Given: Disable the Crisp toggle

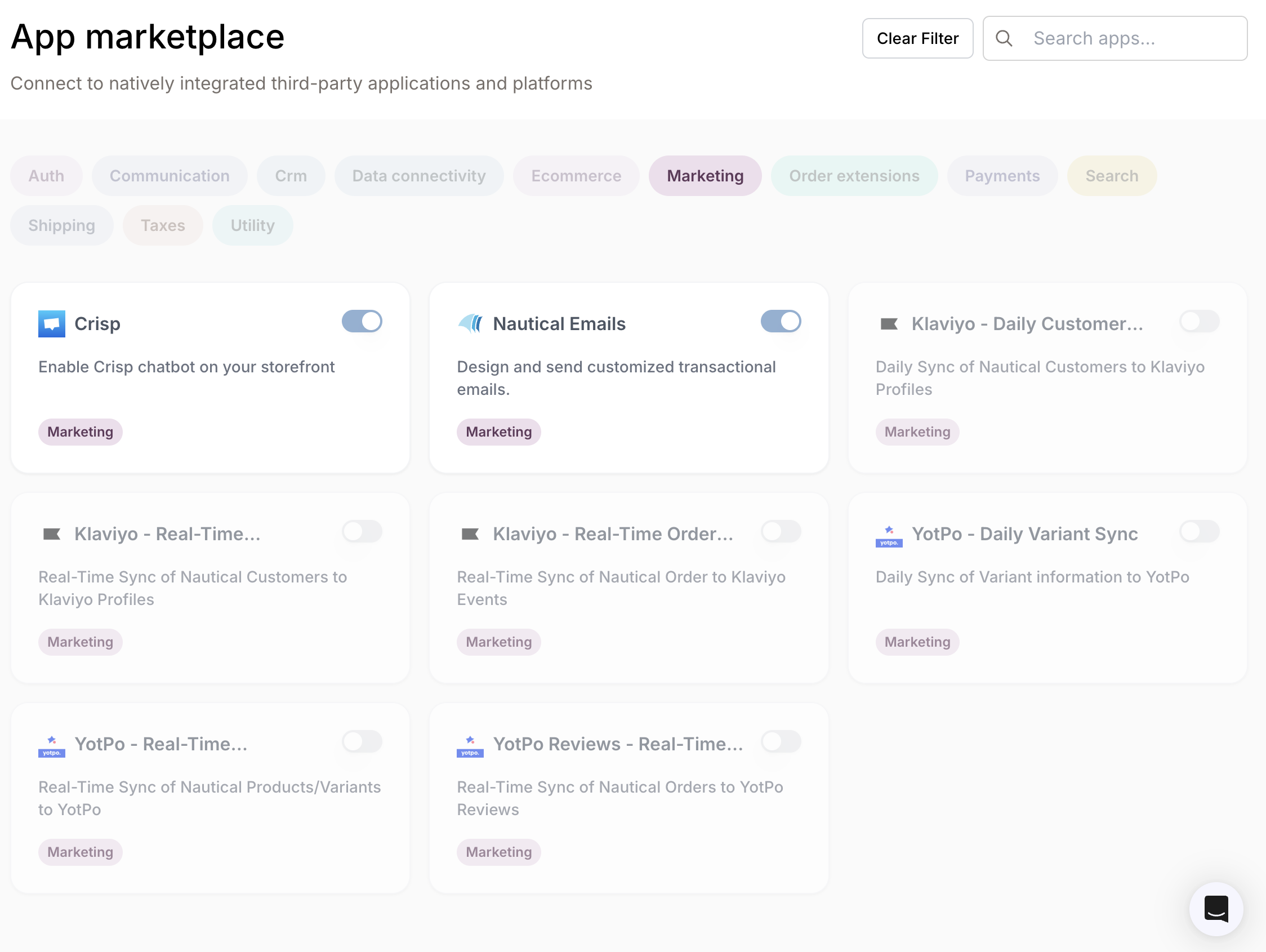Looking at the screenshot, I should 362,321.
